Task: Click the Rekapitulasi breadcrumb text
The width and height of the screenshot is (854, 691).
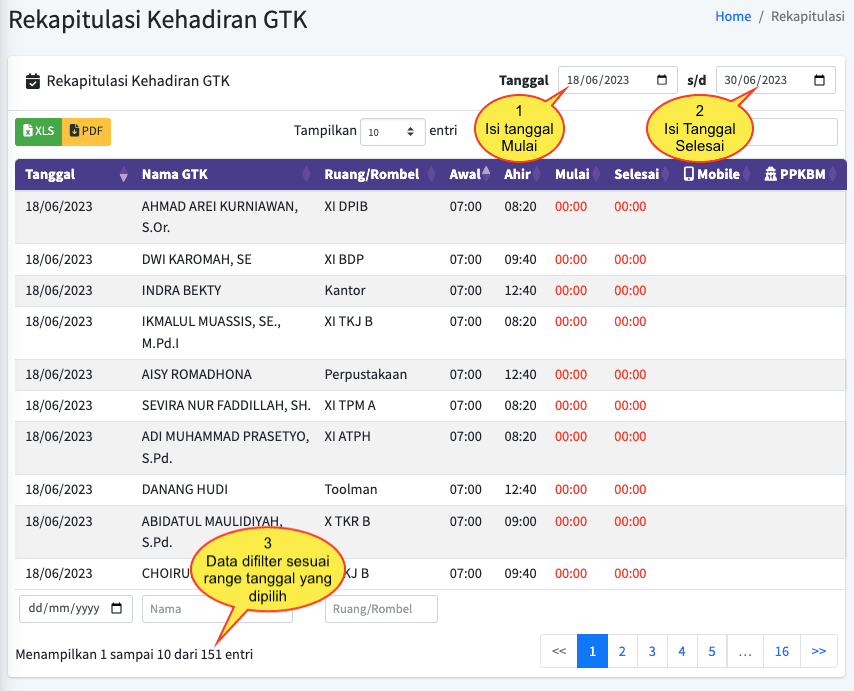Action: tap(808, 16)
